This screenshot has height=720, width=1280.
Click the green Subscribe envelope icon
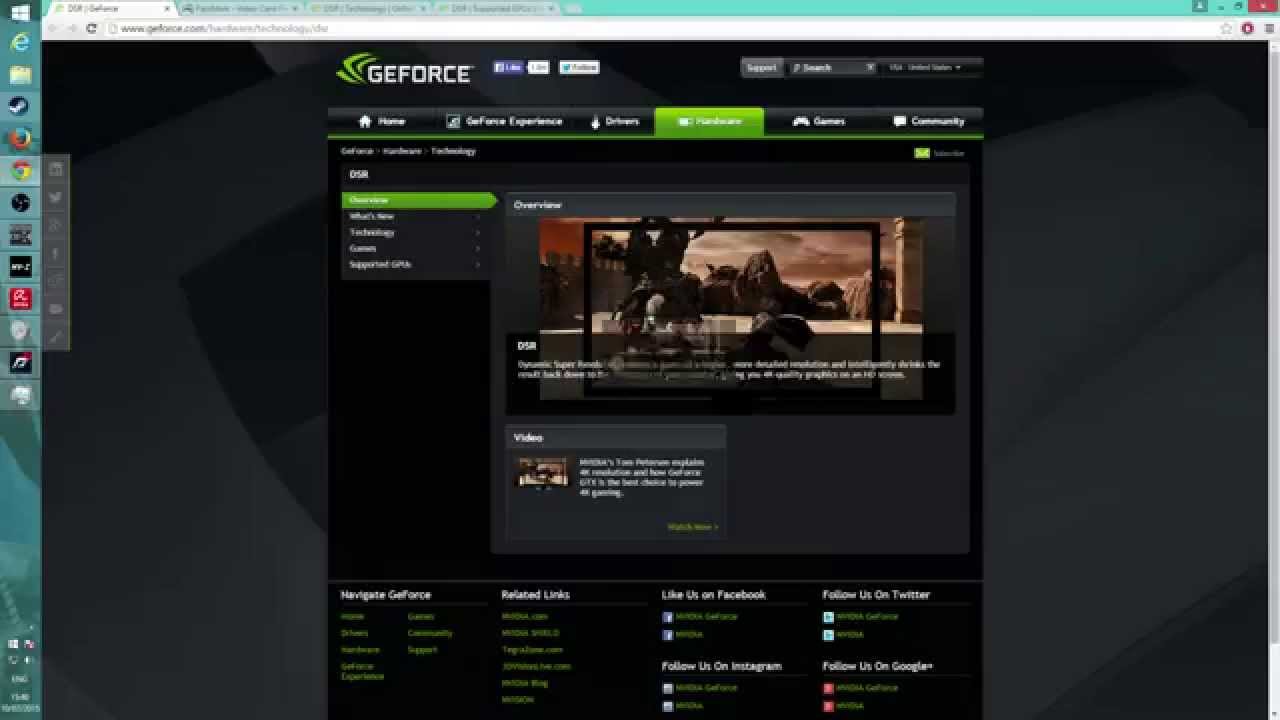pyautogui.click(x=922, y=153)
